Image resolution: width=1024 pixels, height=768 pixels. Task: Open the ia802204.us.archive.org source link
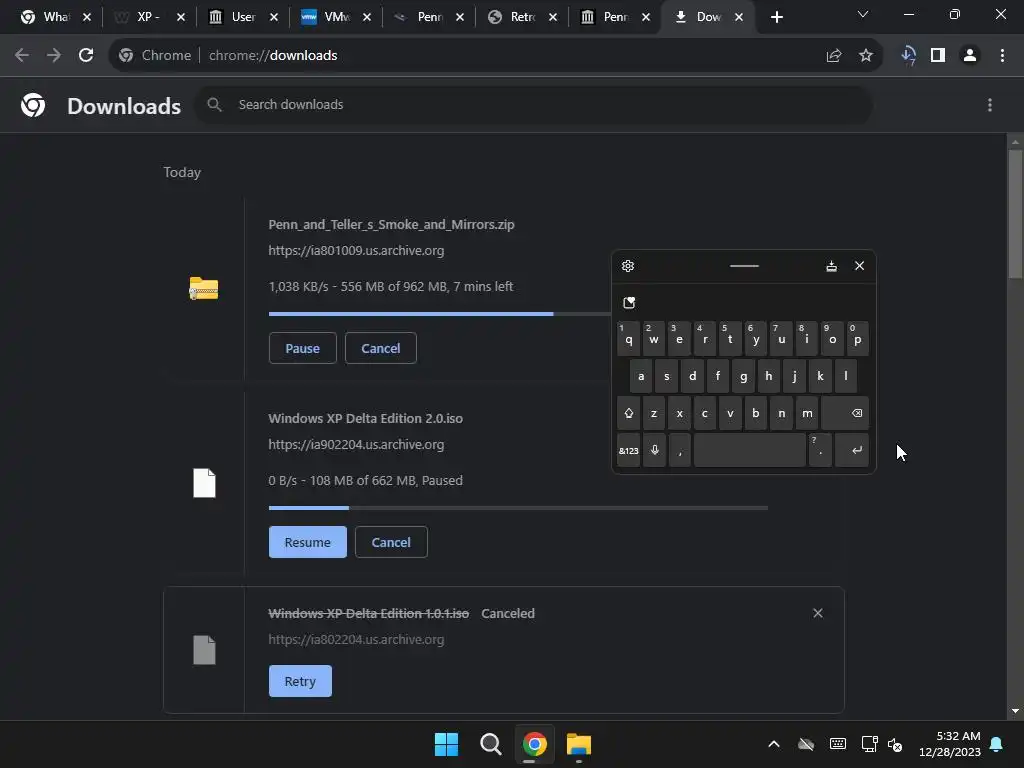(x=356, y=639)
